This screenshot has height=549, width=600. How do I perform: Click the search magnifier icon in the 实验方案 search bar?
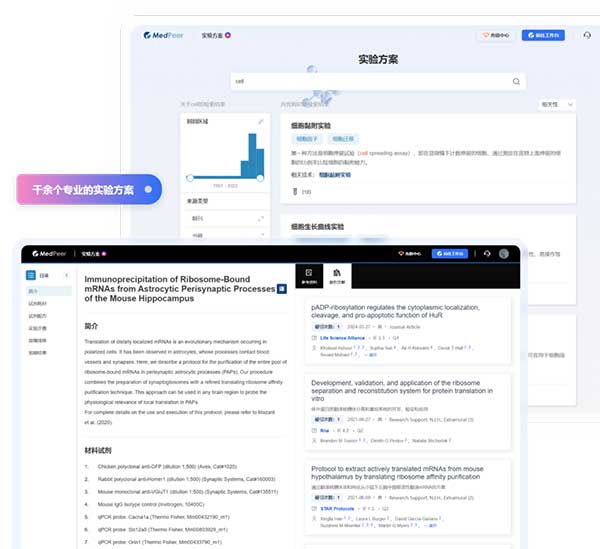(516, 82)
